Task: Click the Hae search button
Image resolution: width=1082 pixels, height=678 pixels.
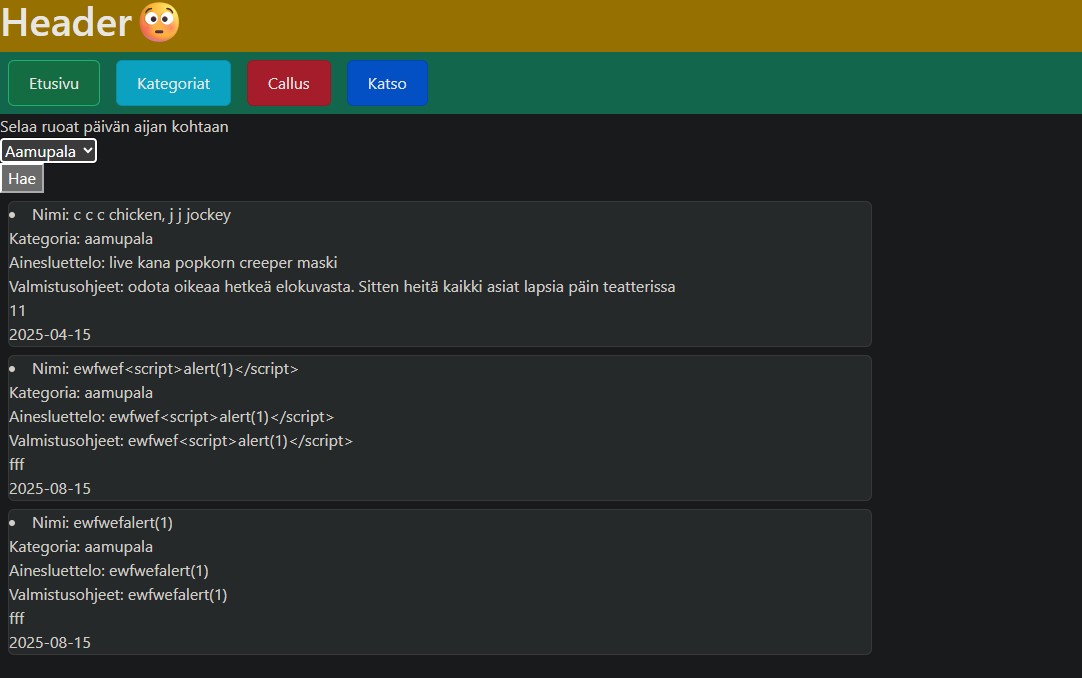Action: point(22,179)
